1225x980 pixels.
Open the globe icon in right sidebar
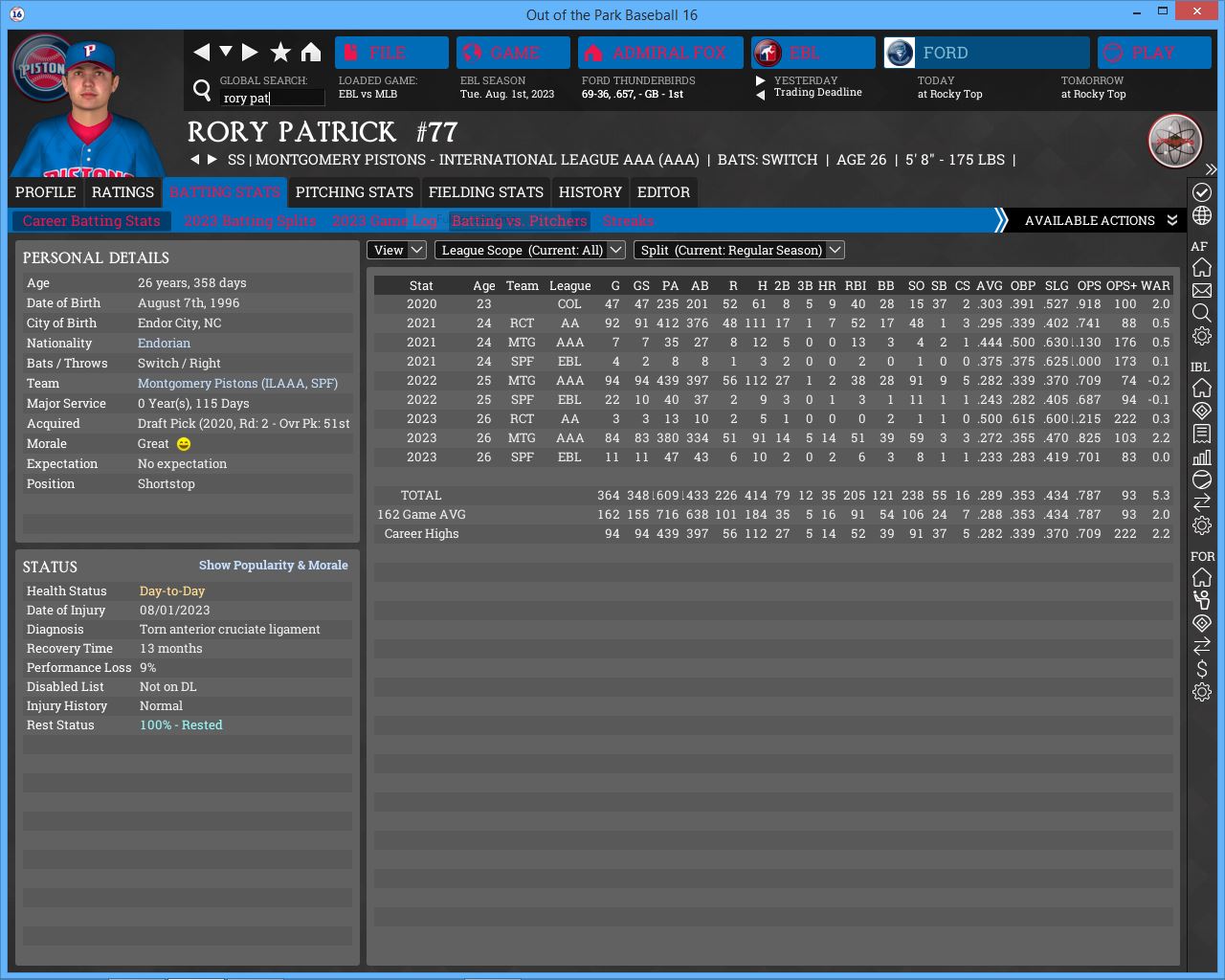pos(1202,215)
